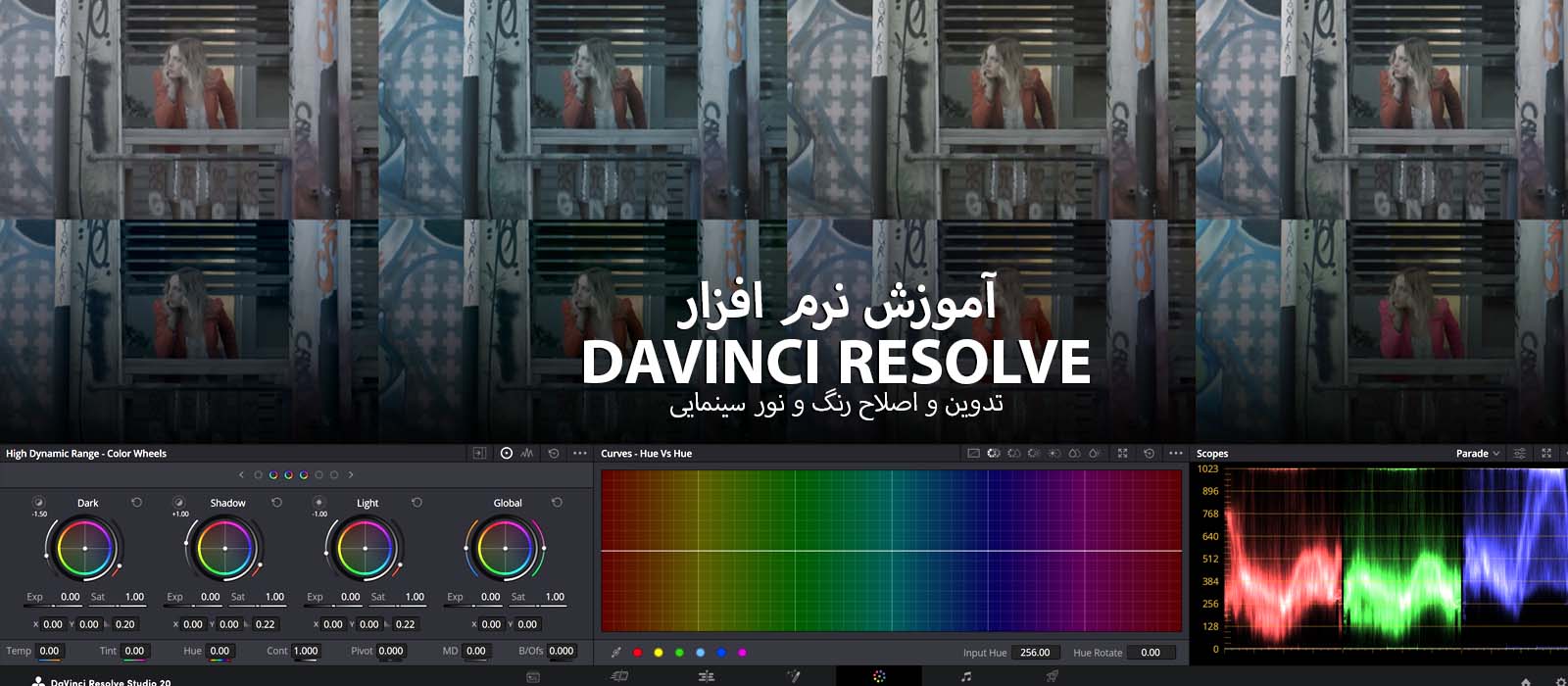Select the Hue Vs Sat curve icon
The width and height of the screenshot is (1568, 686).
pyautogui.click(x=1014, y=454)
